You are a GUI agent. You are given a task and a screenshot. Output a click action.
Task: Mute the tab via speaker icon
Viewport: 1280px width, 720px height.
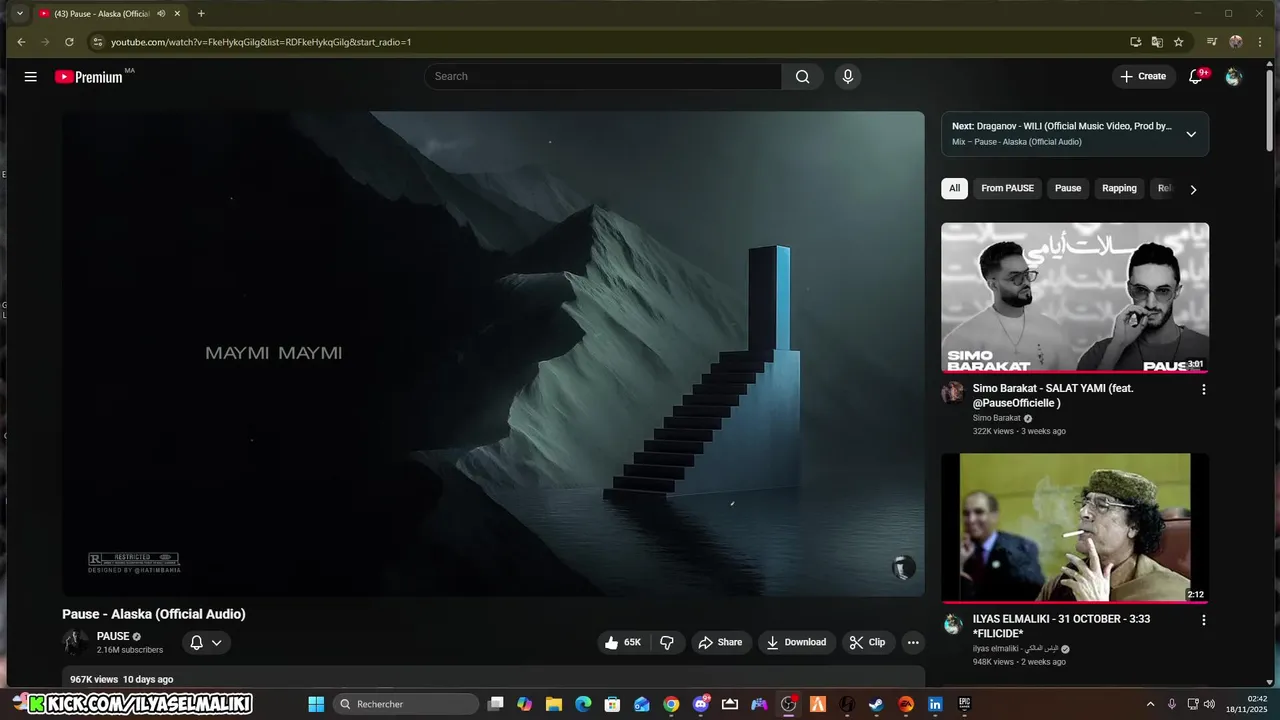(161, 14)
